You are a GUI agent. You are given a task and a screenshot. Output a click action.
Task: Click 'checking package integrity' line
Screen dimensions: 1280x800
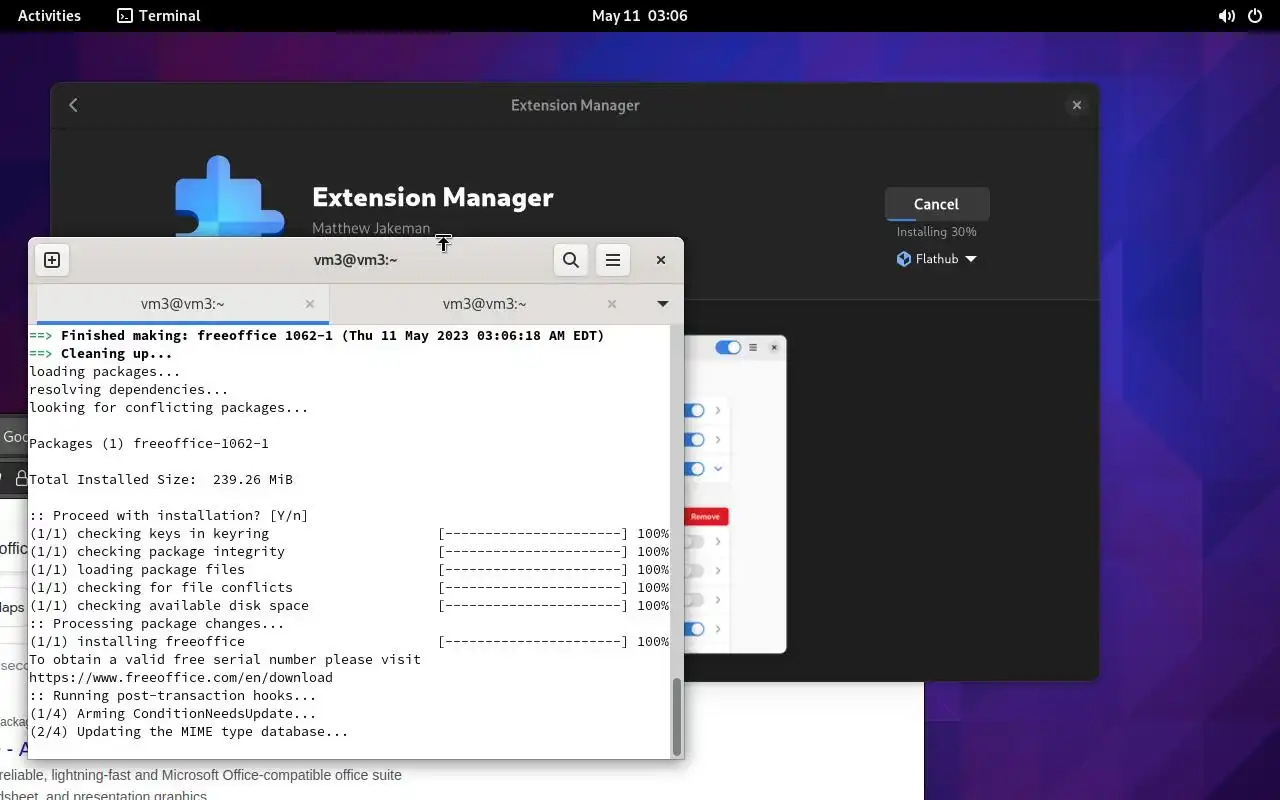click(349, 551)
